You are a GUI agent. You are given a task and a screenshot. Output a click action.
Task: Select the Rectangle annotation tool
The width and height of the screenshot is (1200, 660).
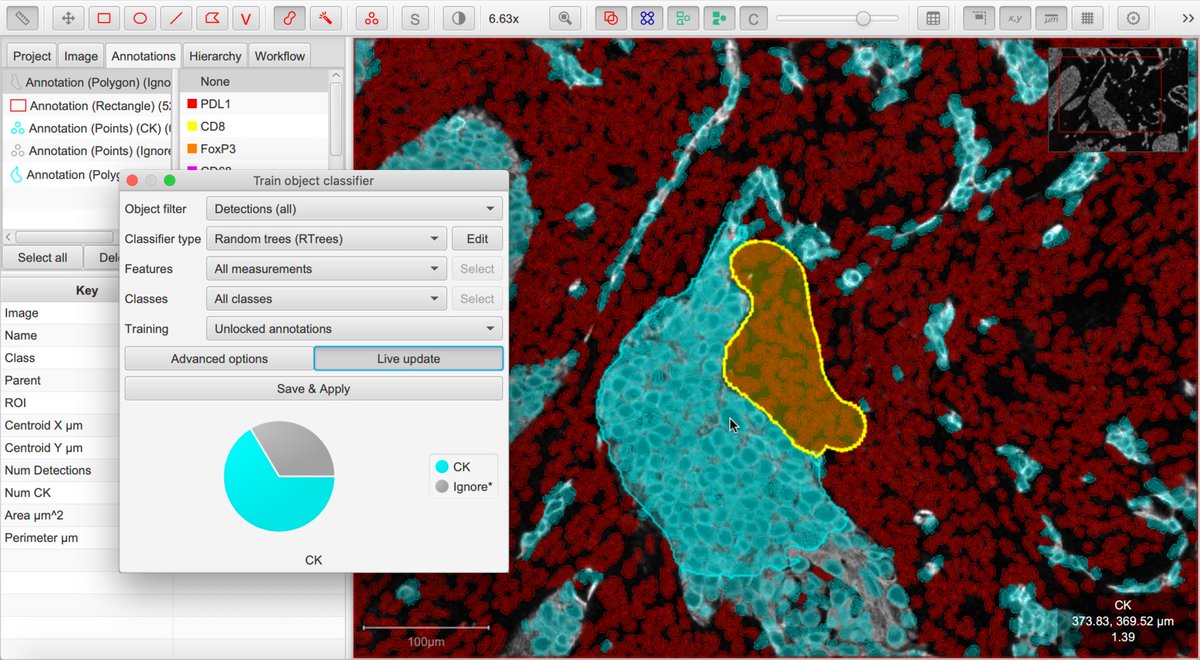tap(105, 17)
